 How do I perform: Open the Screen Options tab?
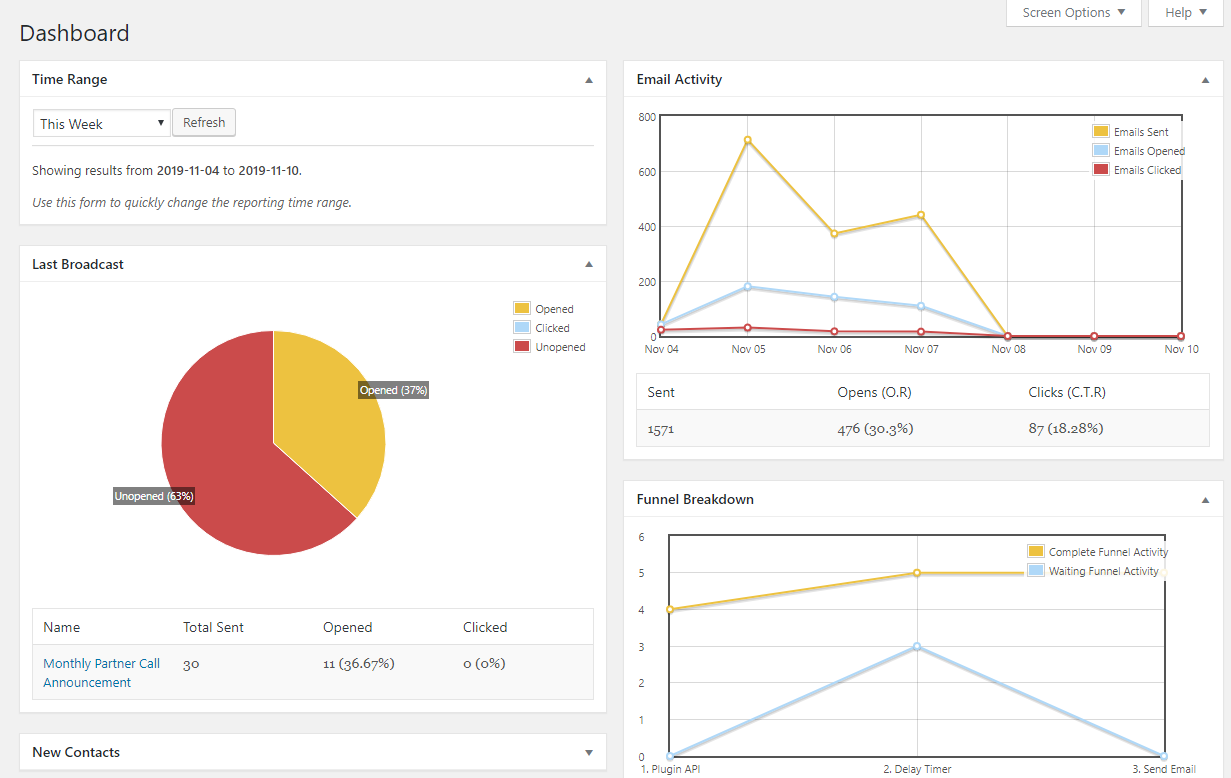coord(1075,13)
